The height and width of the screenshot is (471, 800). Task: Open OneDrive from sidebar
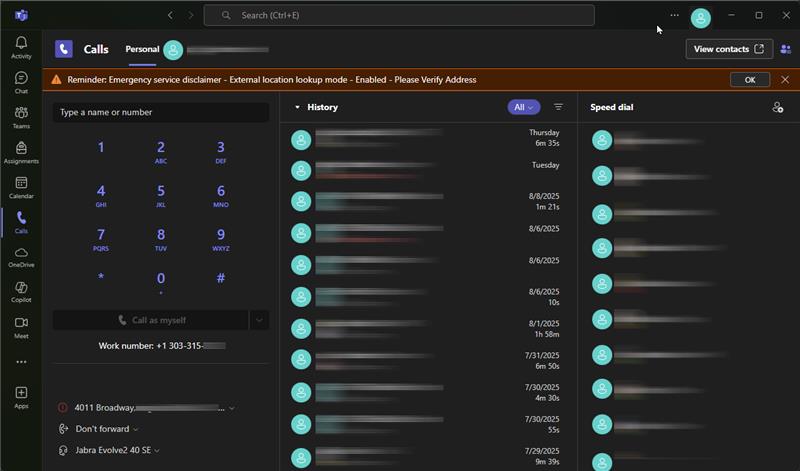pos(21,257)
